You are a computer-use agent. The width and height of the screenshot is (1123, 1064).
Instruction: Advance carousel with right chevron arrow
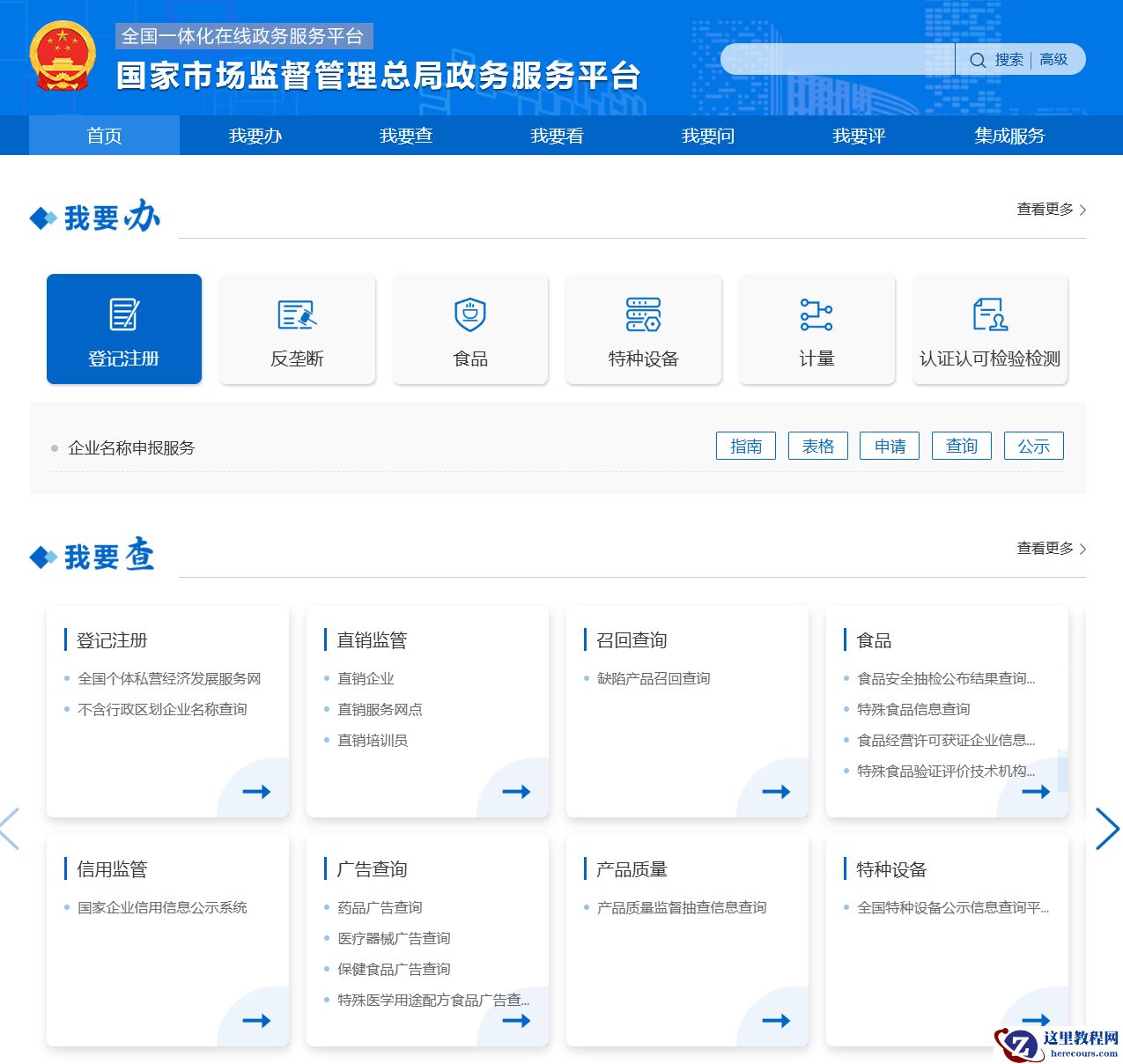[x=1108, y=829]
